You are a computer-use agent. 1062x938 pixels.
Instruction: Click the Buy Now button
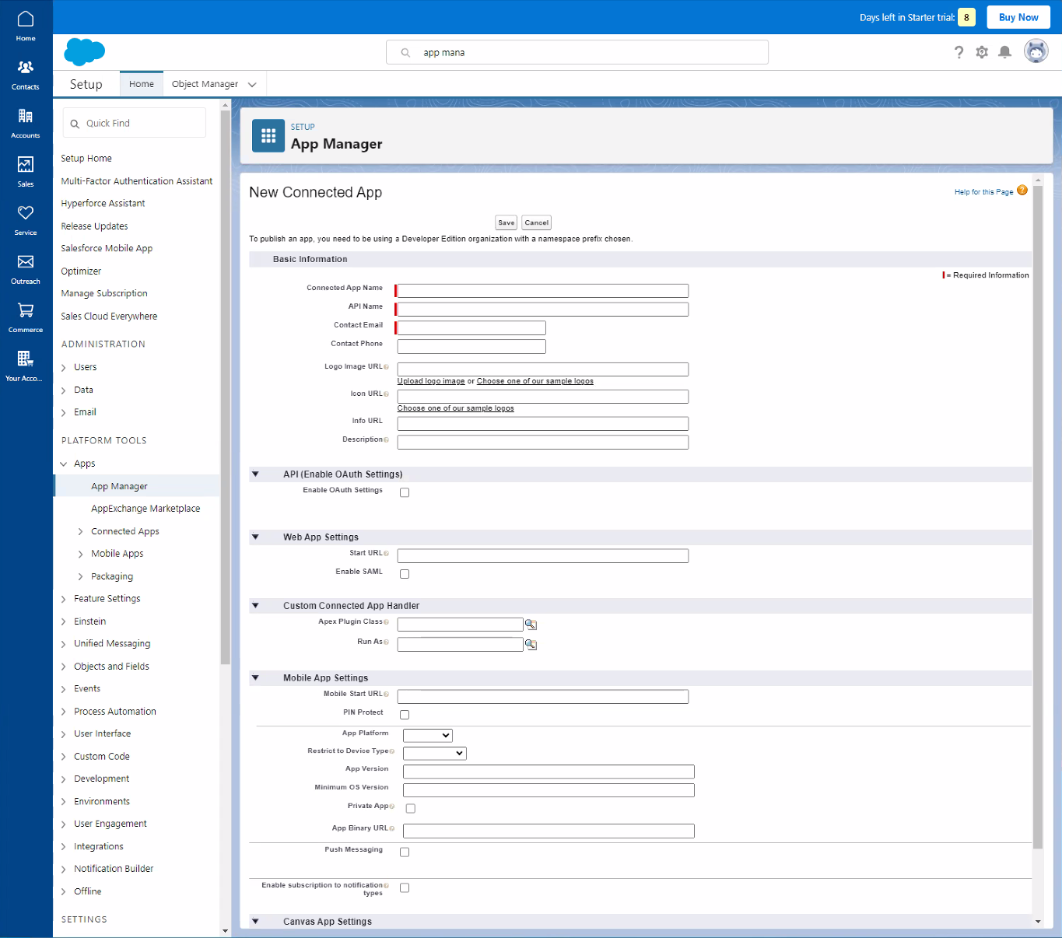[1018, 18]
